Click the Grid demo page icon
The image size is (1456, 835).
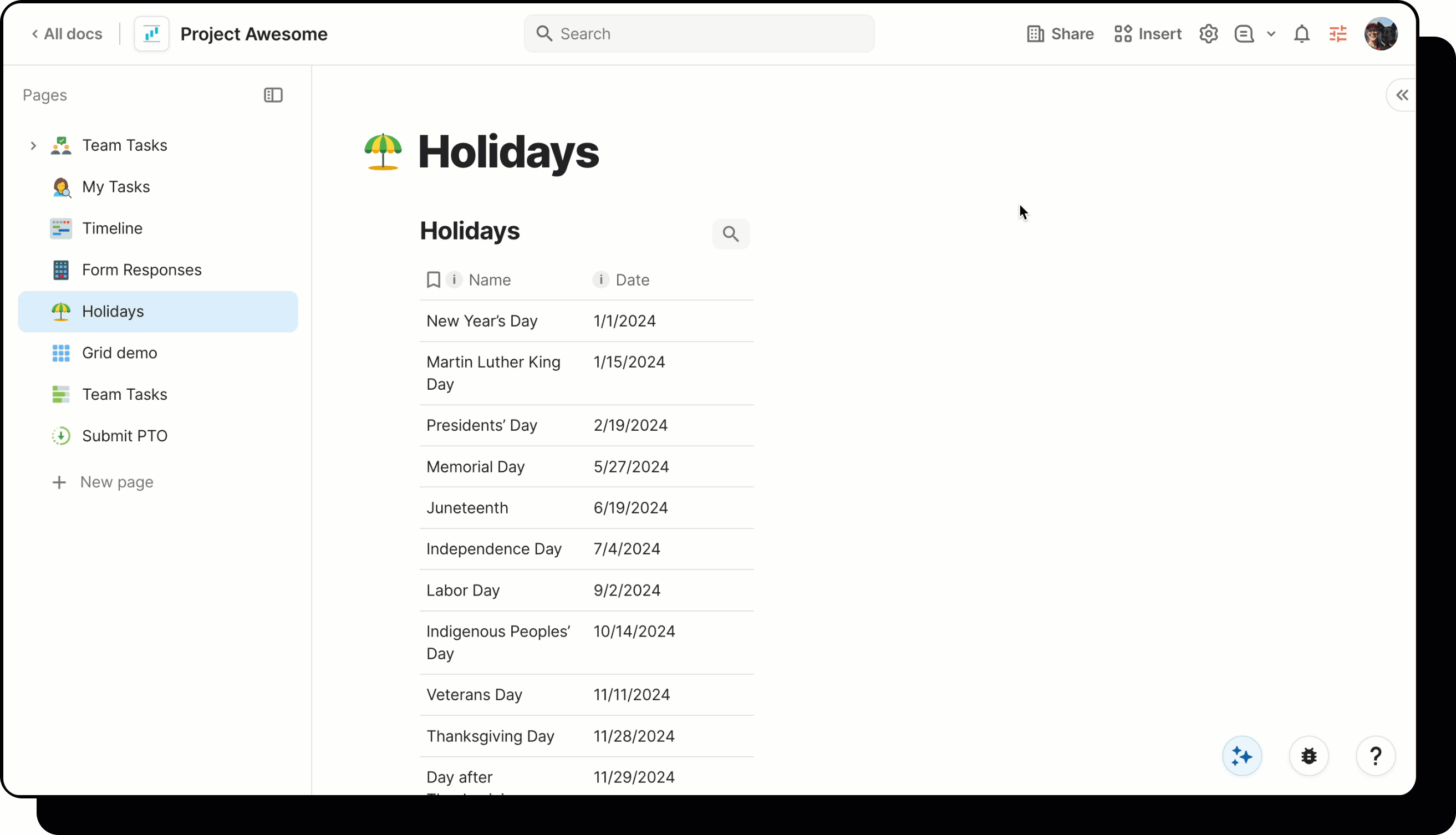click(x=61, y=353)
